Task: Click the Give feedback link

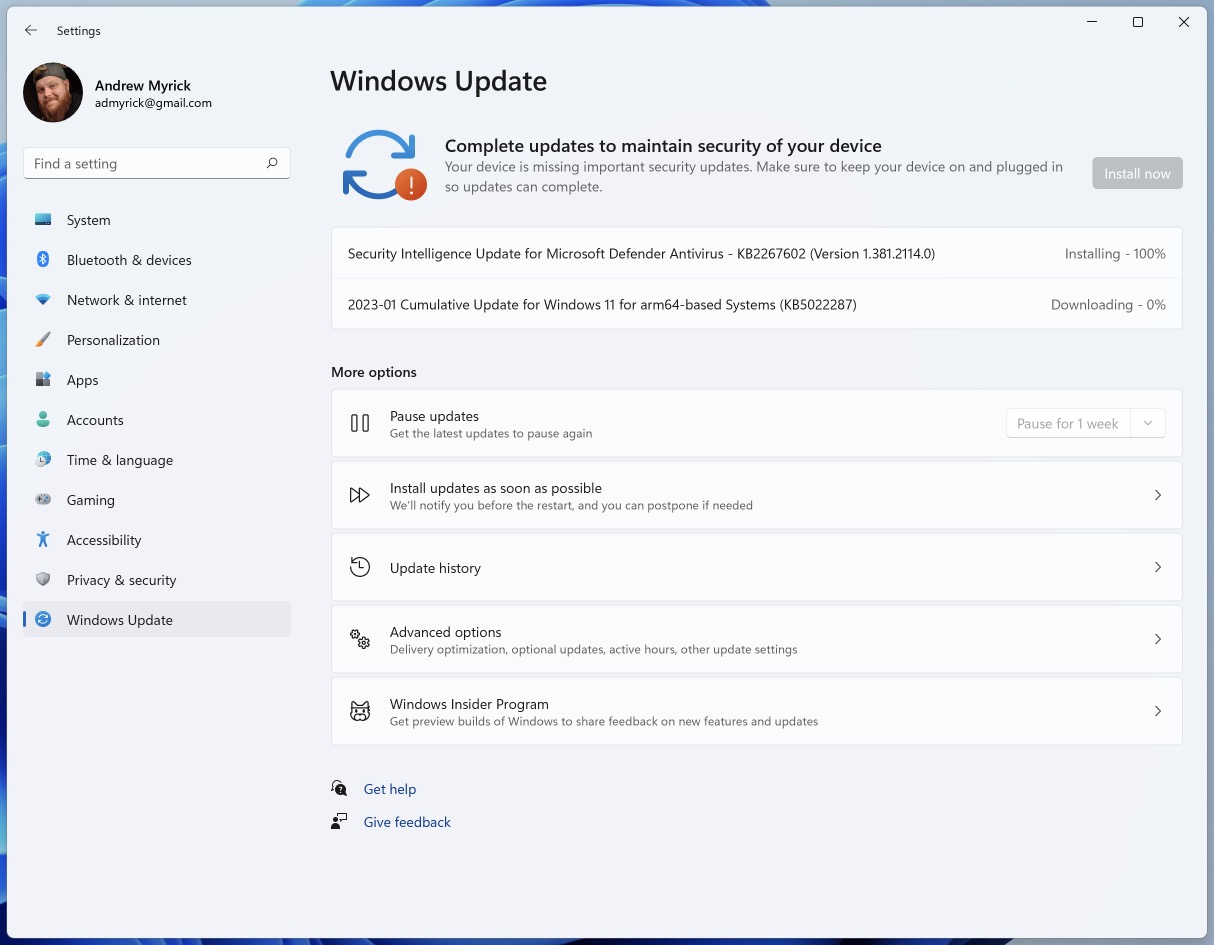Action: tap(407, 822)
